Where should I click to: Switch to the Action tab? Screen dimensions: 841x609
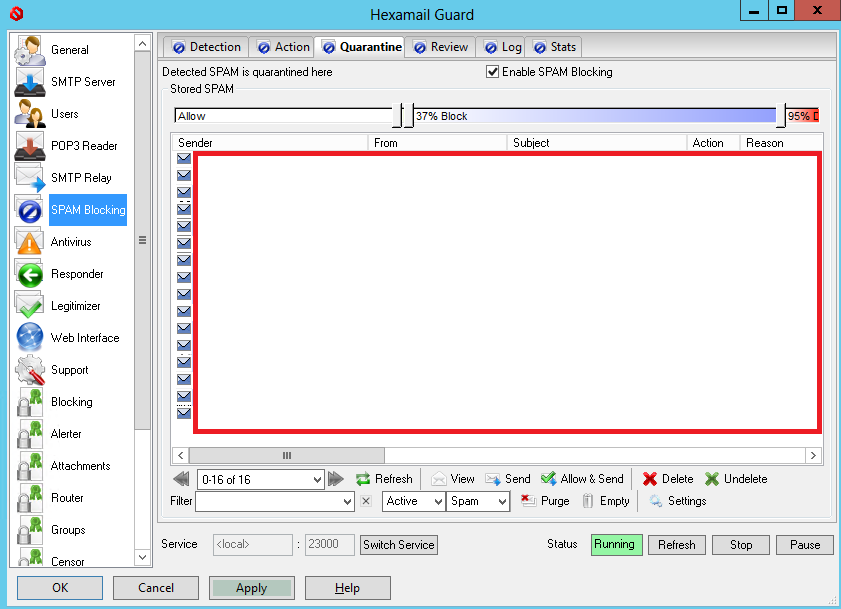point(283,47)
